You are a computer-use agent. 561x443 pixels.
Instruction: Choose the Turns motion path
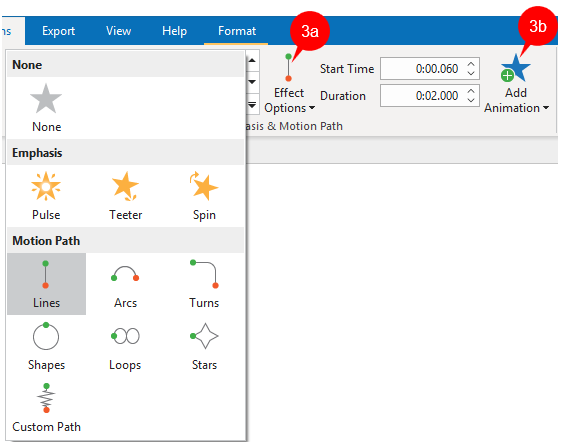pos(204,284)
